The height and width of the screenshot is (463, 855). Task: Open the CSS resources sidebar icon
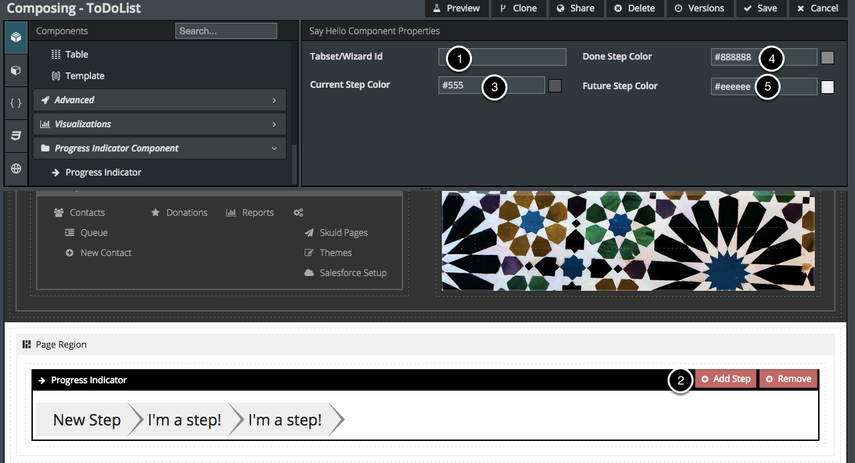tap(15, 135)
